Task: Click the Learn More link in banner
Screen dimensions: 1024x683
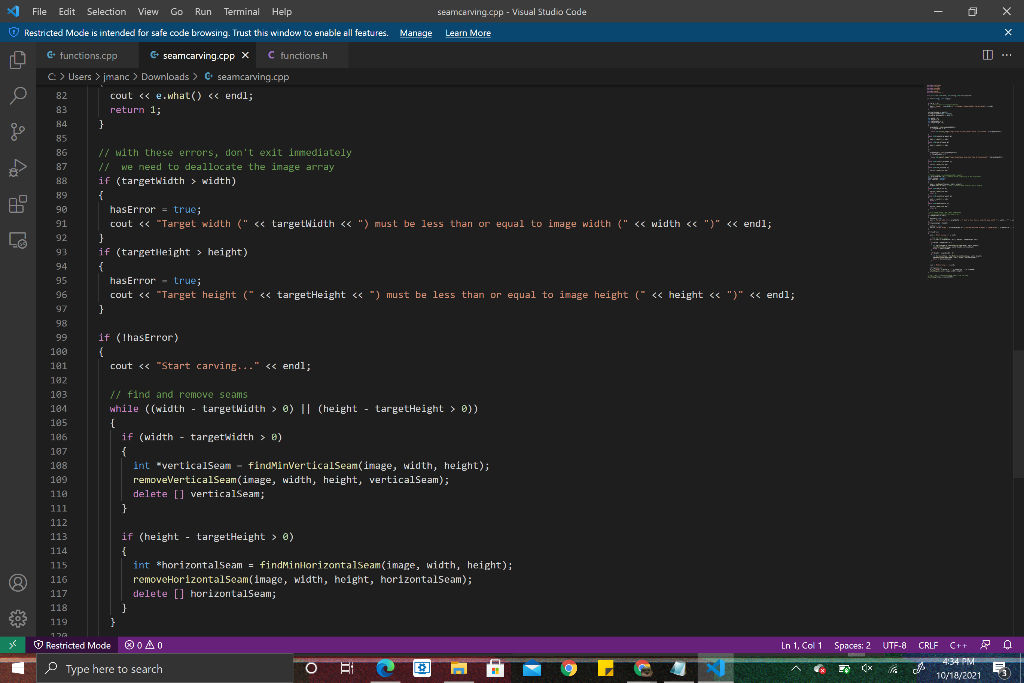Action: tap(468, 33)
